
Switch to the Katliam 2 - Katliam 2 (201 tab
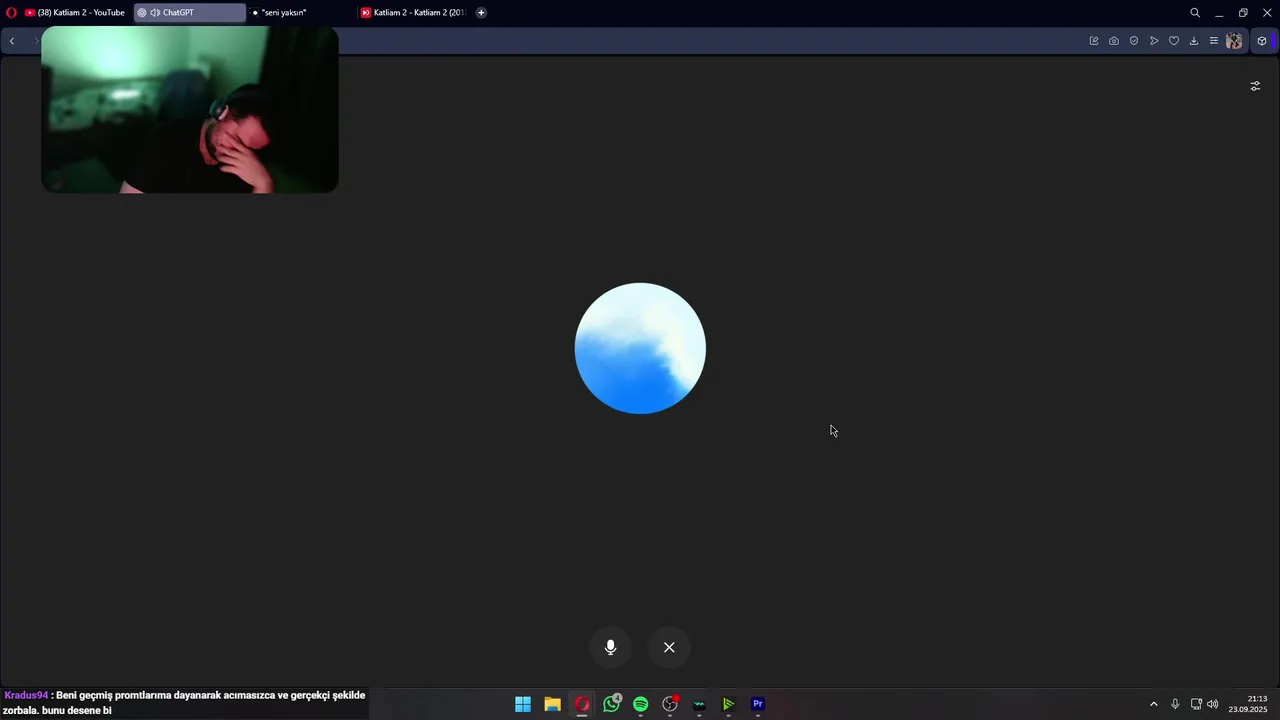(413, 13)
